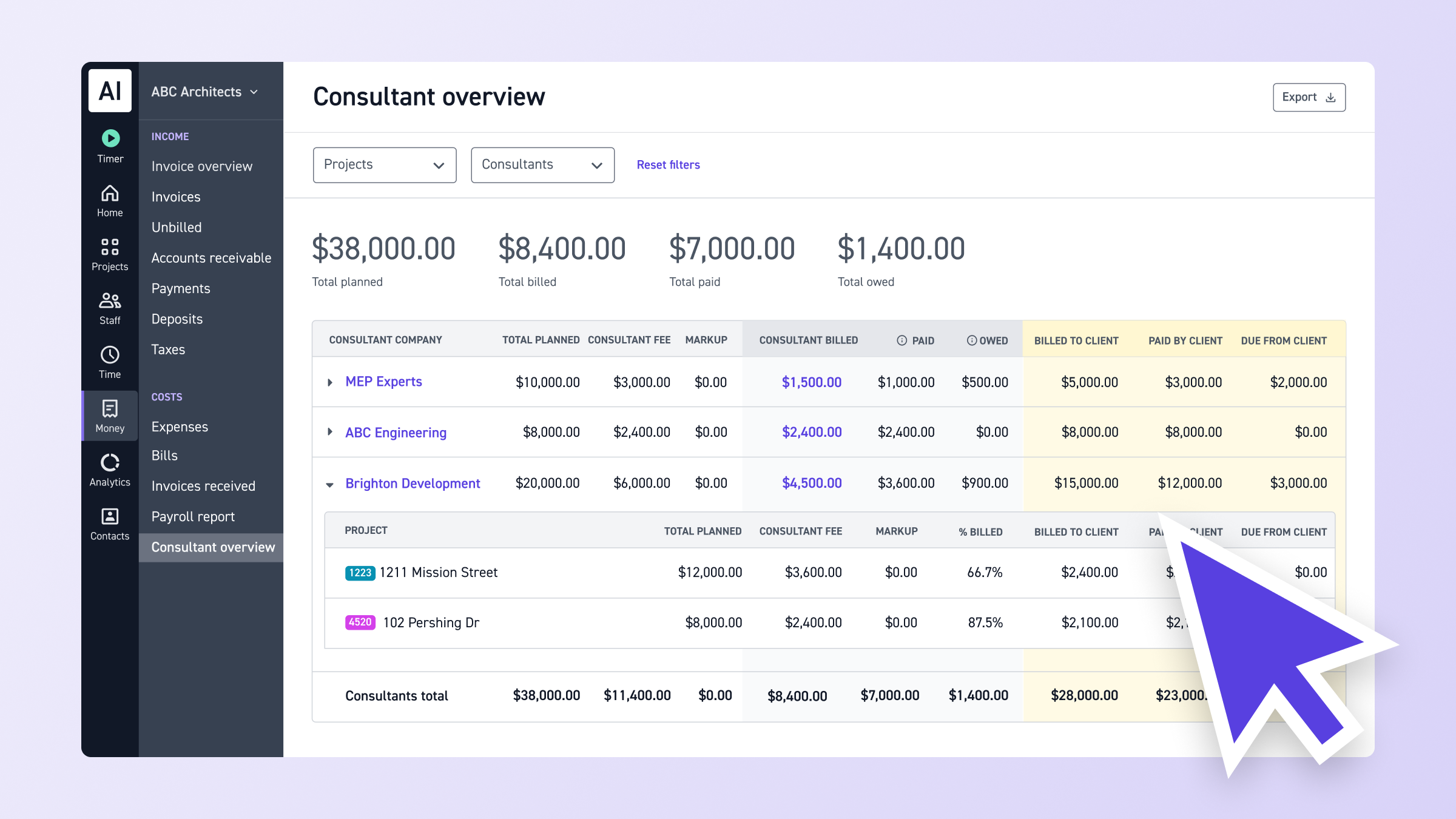Open the Payroll report menu item
Image resolution: width=1456 pixels, height=819 pixels.
coord(193,517)
